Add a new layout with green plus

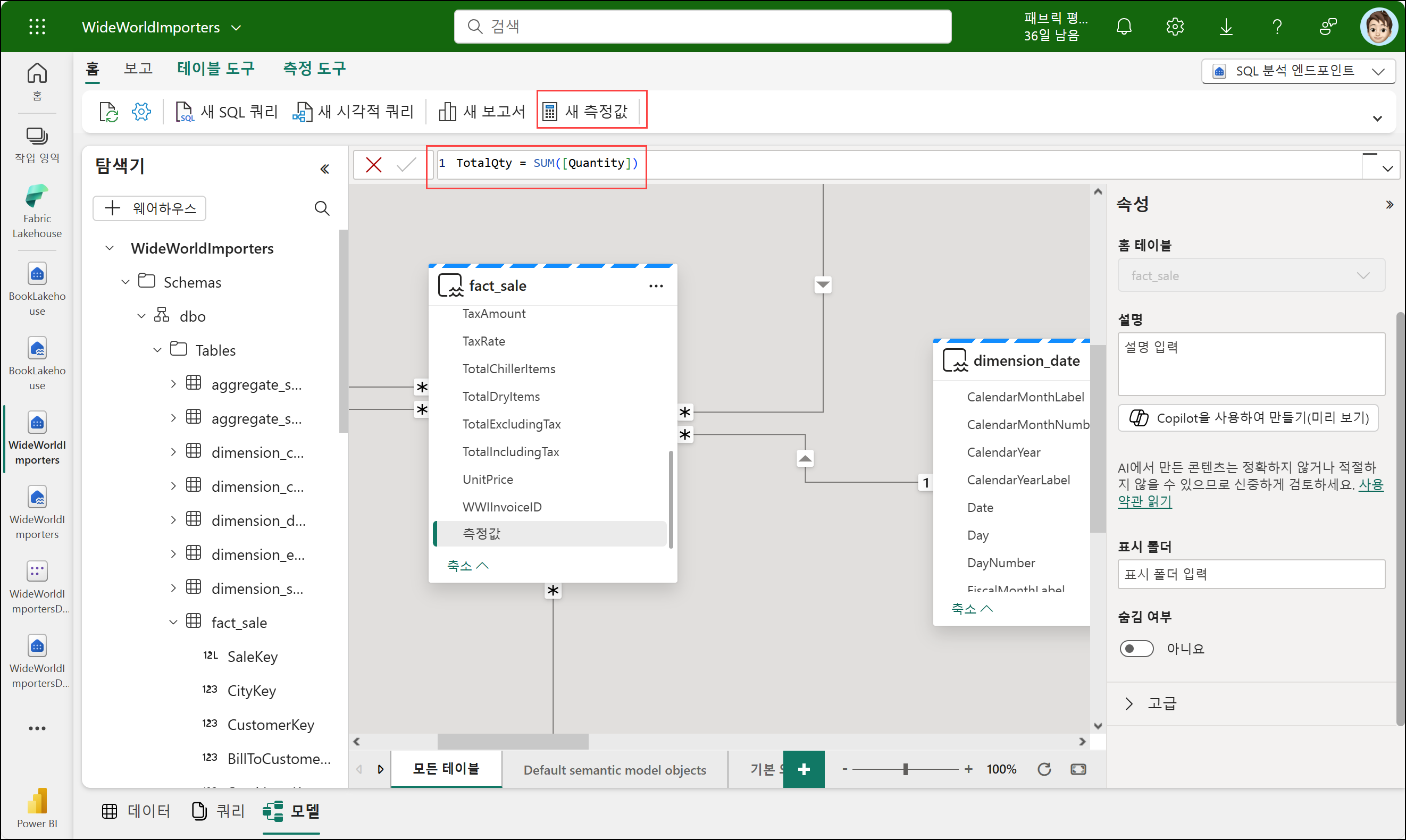[x=804, y=769]
